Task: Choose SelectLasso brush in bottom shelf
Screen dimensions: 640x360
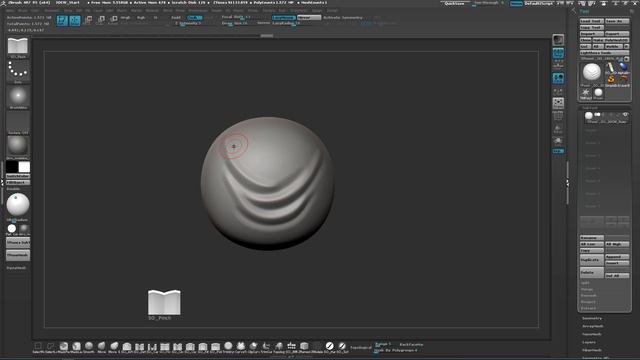Action: [51, 347]
